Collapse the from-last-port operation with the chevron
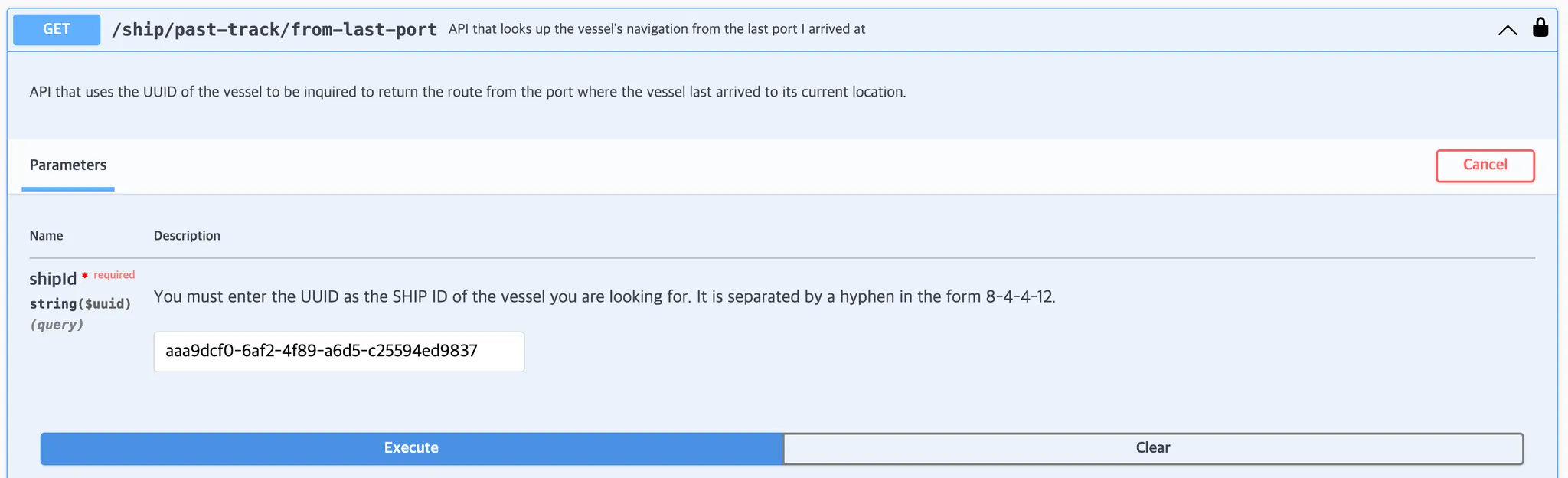This screenshot has width=1568, height=478. coord(1507,31)
